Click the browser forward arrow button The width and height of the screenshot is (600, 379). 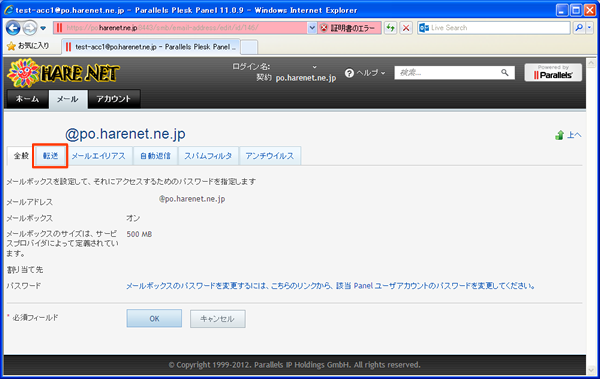[x=29, y=28]
